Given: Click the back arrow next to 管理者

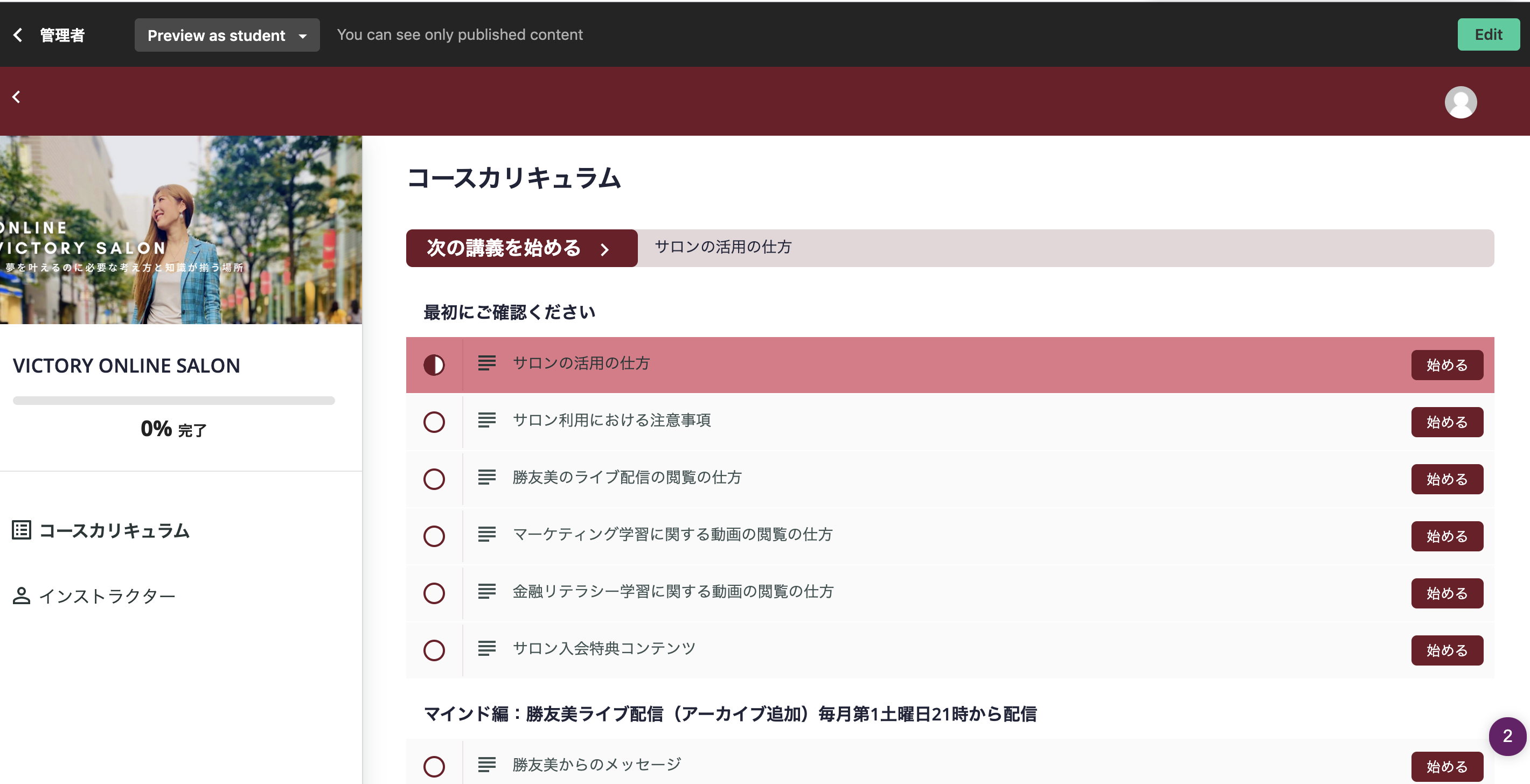Looking at the screenshot, I should [18, 35].
